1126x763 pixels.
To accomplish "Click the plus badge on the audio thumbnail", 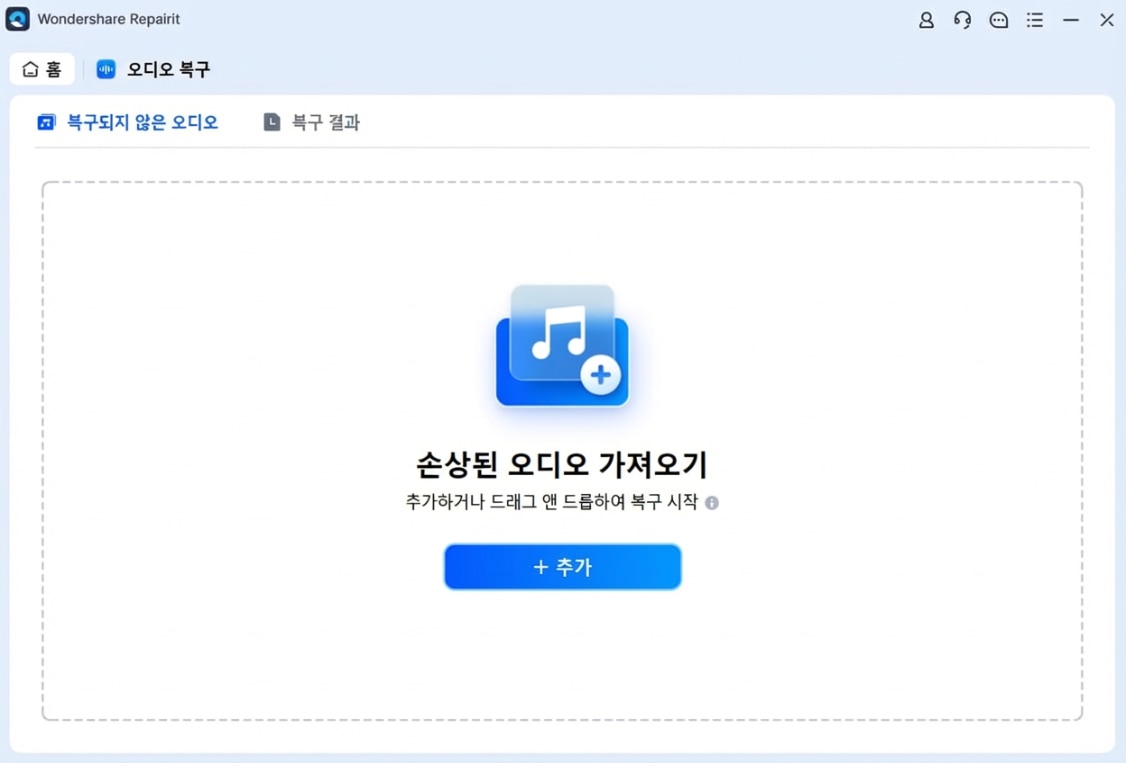I will pos(600,377).
